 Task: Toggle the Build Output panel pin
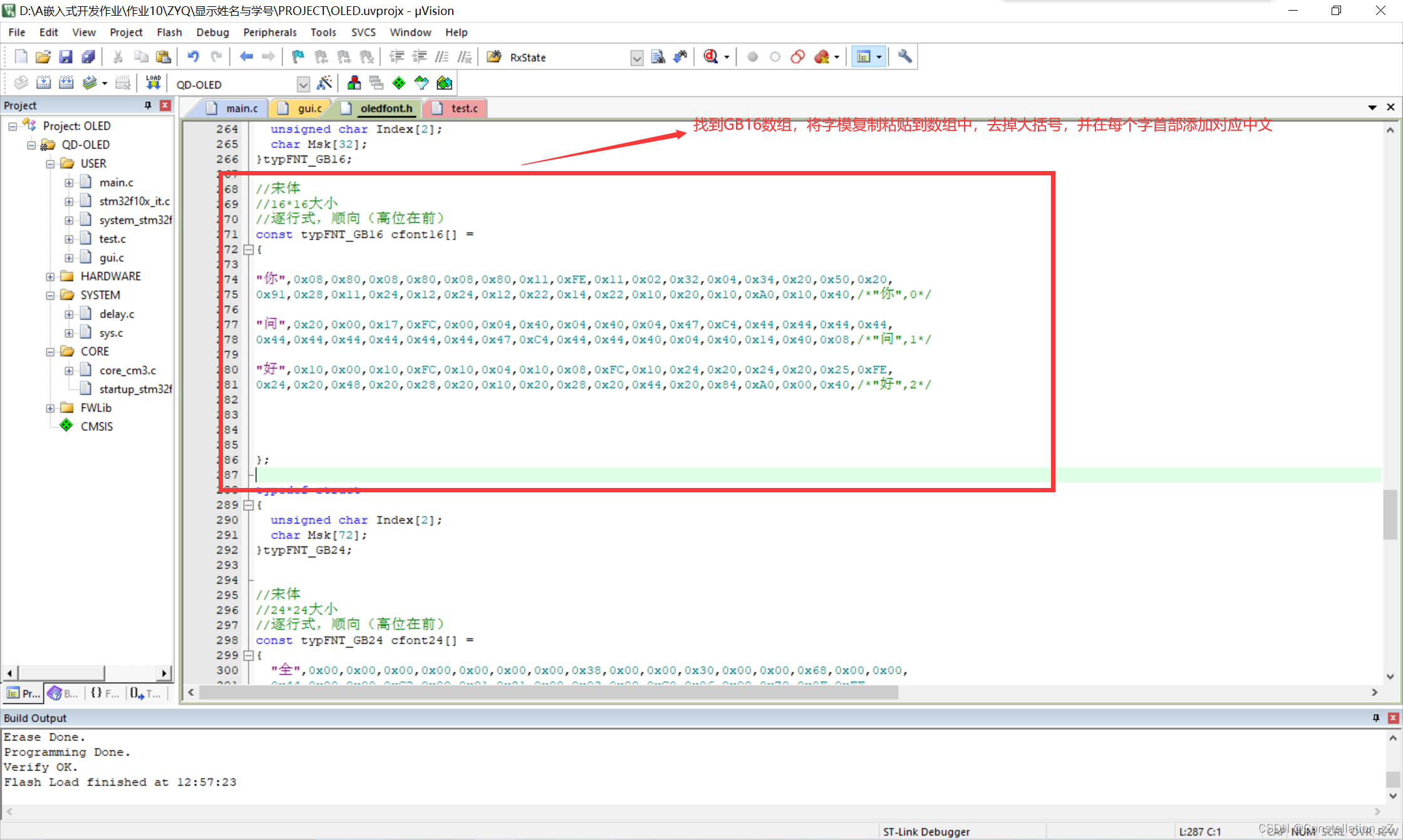click(1376, 718)
